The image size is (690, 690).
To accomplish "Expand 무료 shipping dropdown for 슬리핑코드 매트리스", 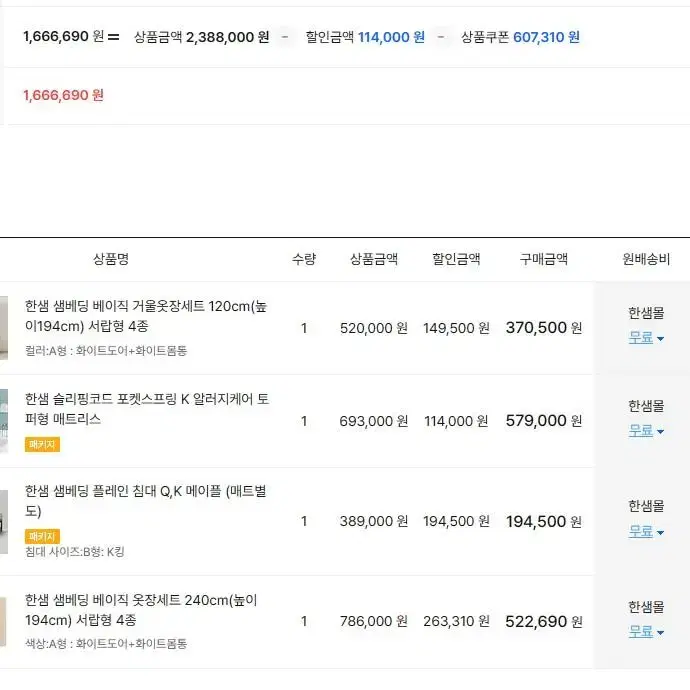I will pos(646,431).
